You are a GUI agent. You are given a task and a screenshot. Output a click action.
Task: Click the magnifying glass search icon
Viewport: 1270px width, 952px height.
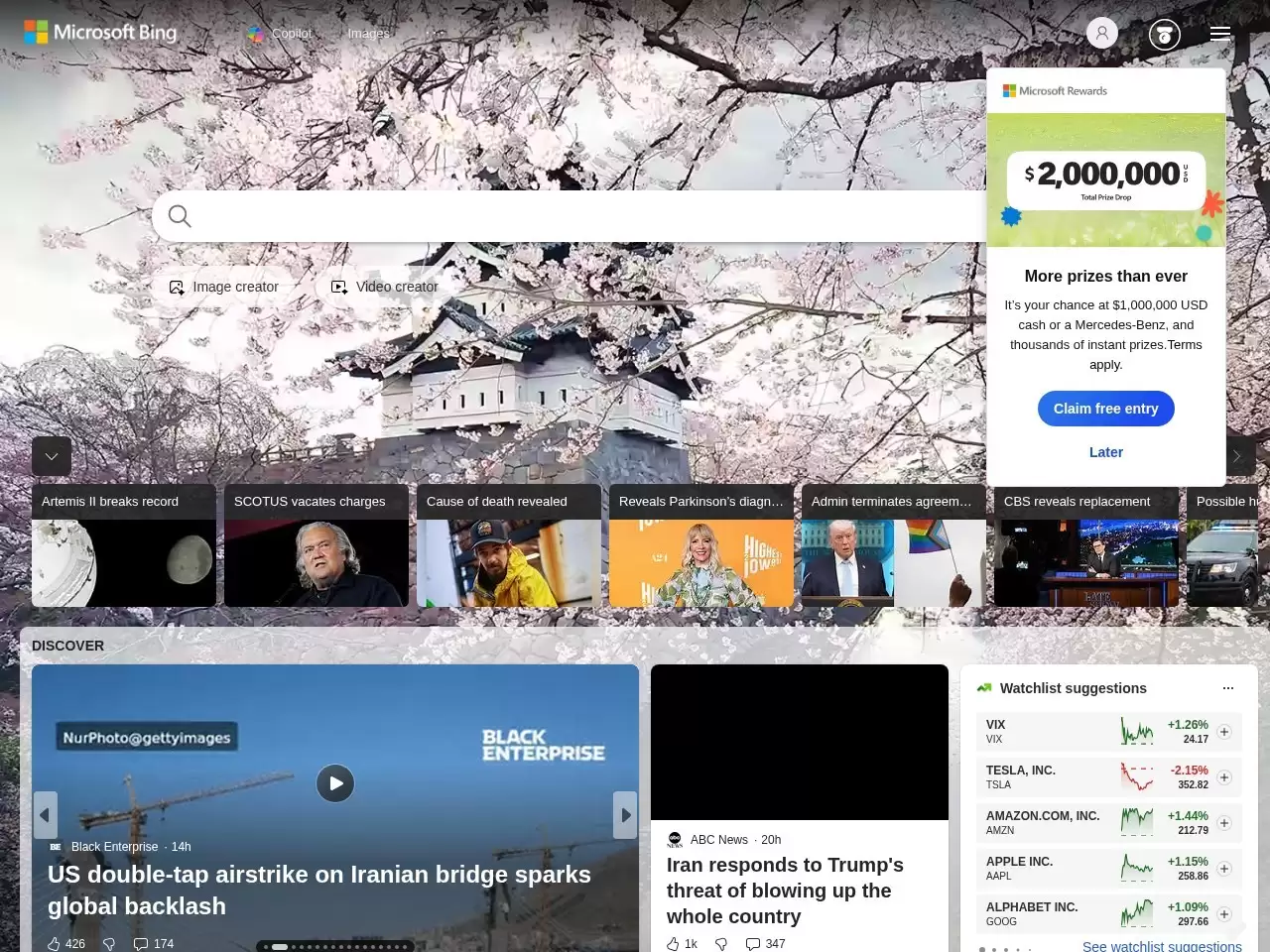(180, 216)
